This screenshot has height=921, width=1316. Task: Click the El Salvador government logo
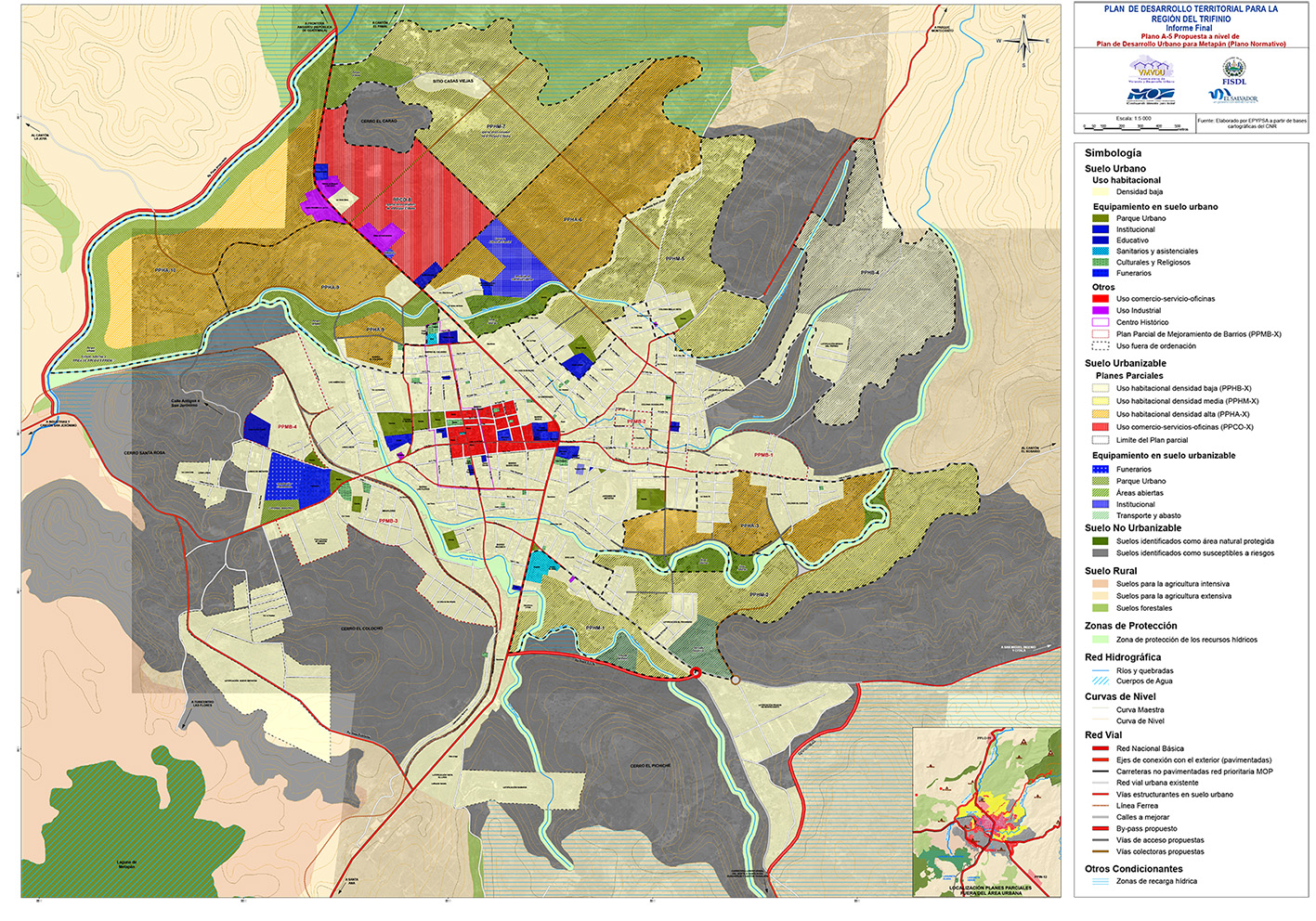click(x=1233, y=96)
